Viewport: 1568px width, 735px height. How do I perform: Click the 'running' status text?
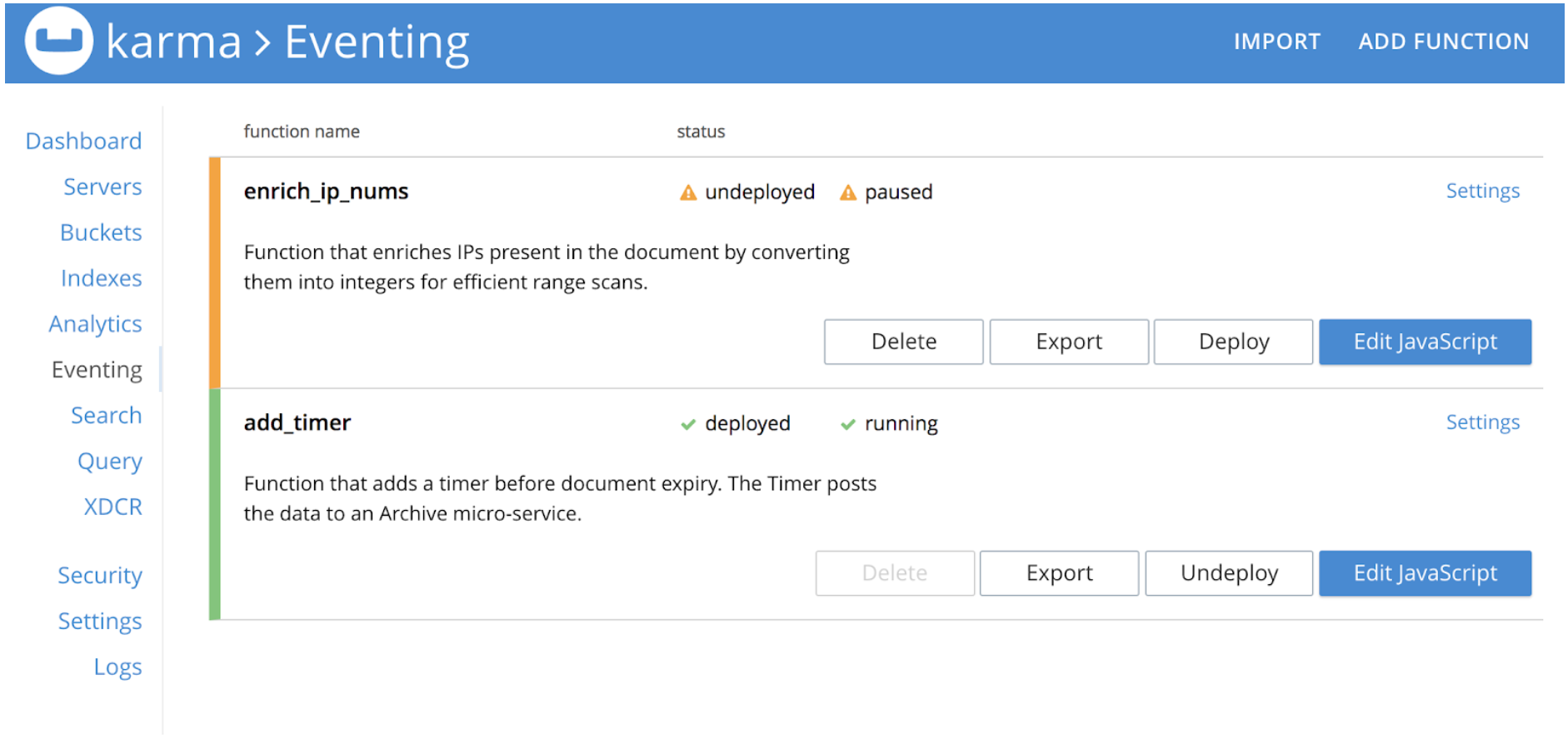tap(901, 424)
